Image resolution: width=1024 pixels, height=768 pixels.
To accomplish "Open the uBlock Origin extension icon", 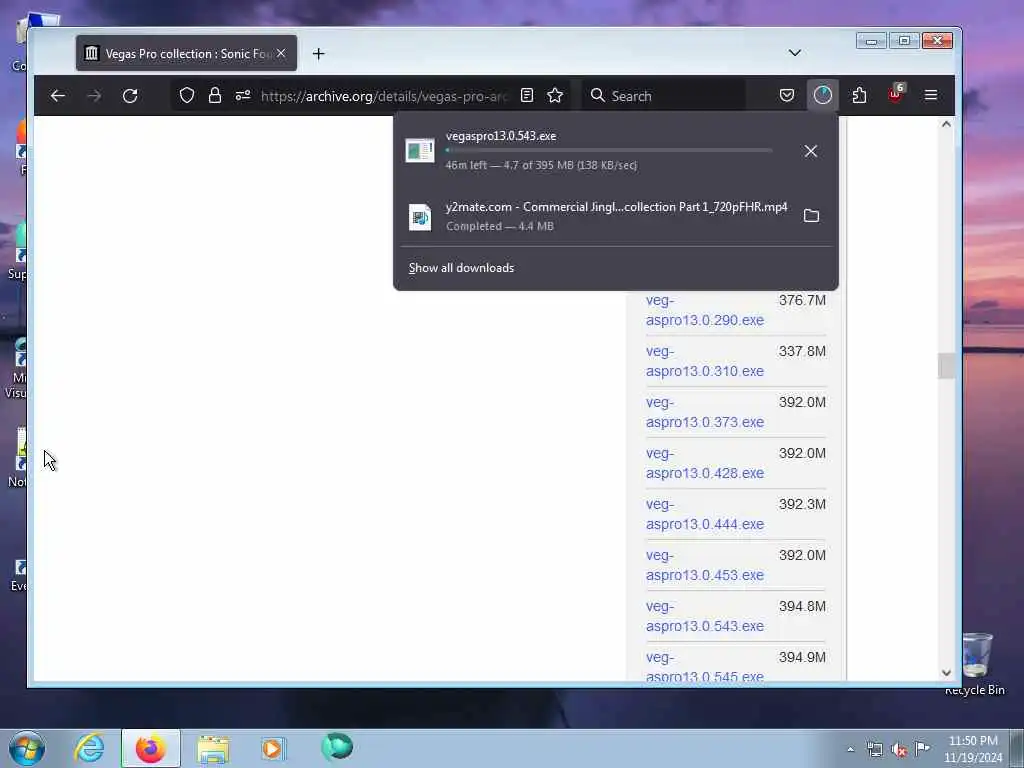I will pyautogui.click(x=895, y=95).
